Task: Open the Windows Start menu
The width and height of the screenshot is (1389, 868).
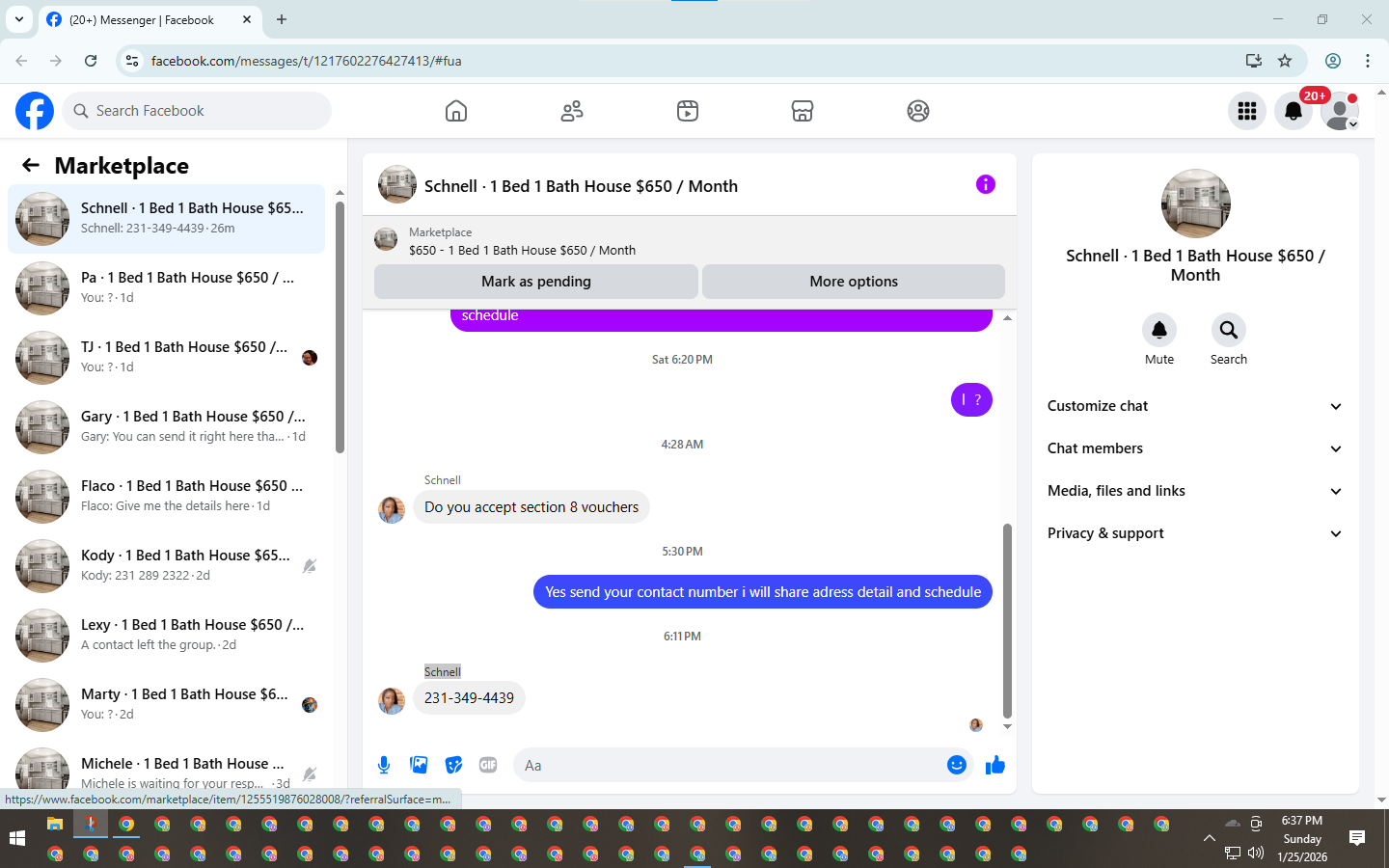Action: coord(16,838)
